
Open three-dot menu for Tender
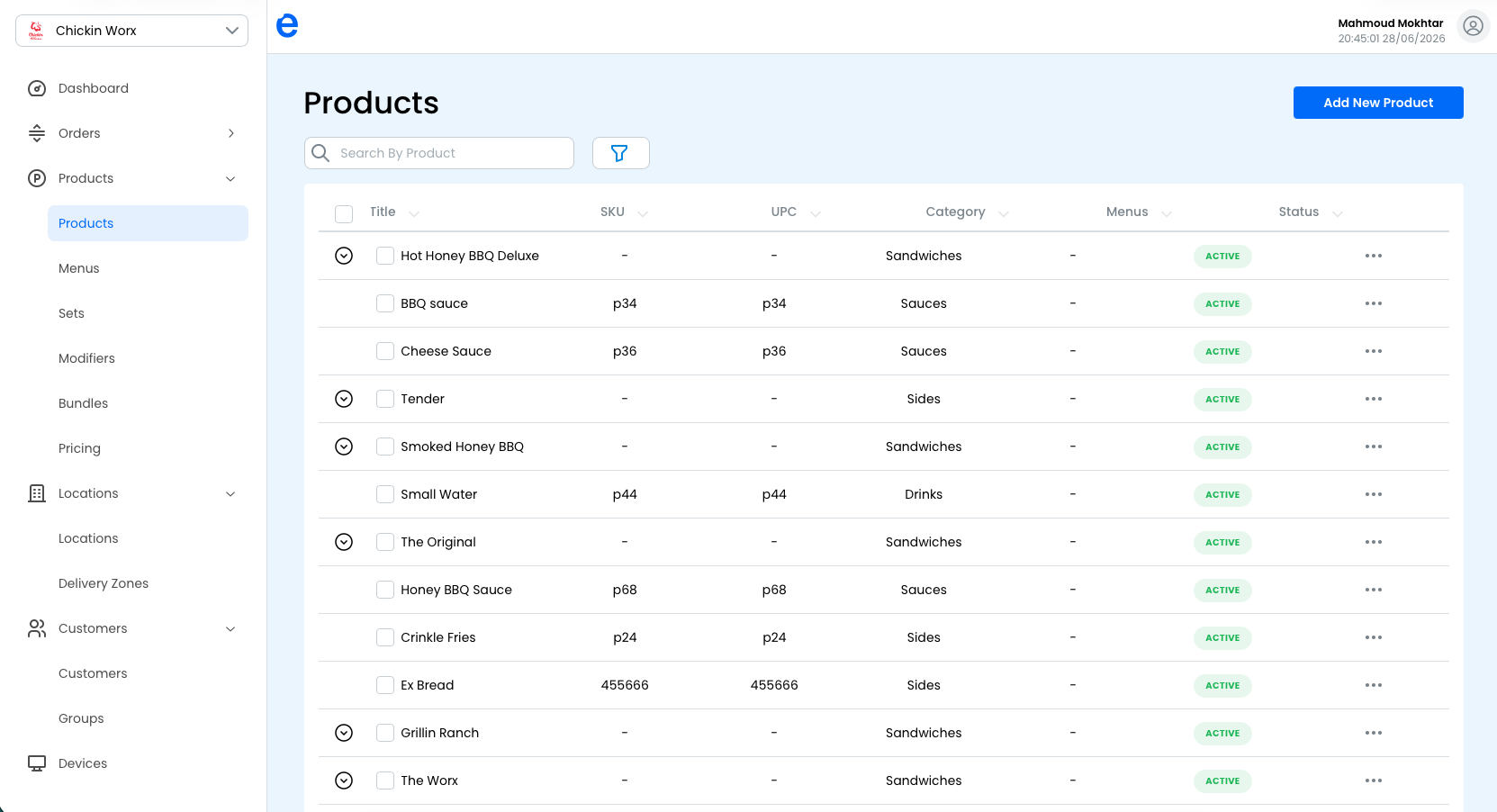(1373, 399)
